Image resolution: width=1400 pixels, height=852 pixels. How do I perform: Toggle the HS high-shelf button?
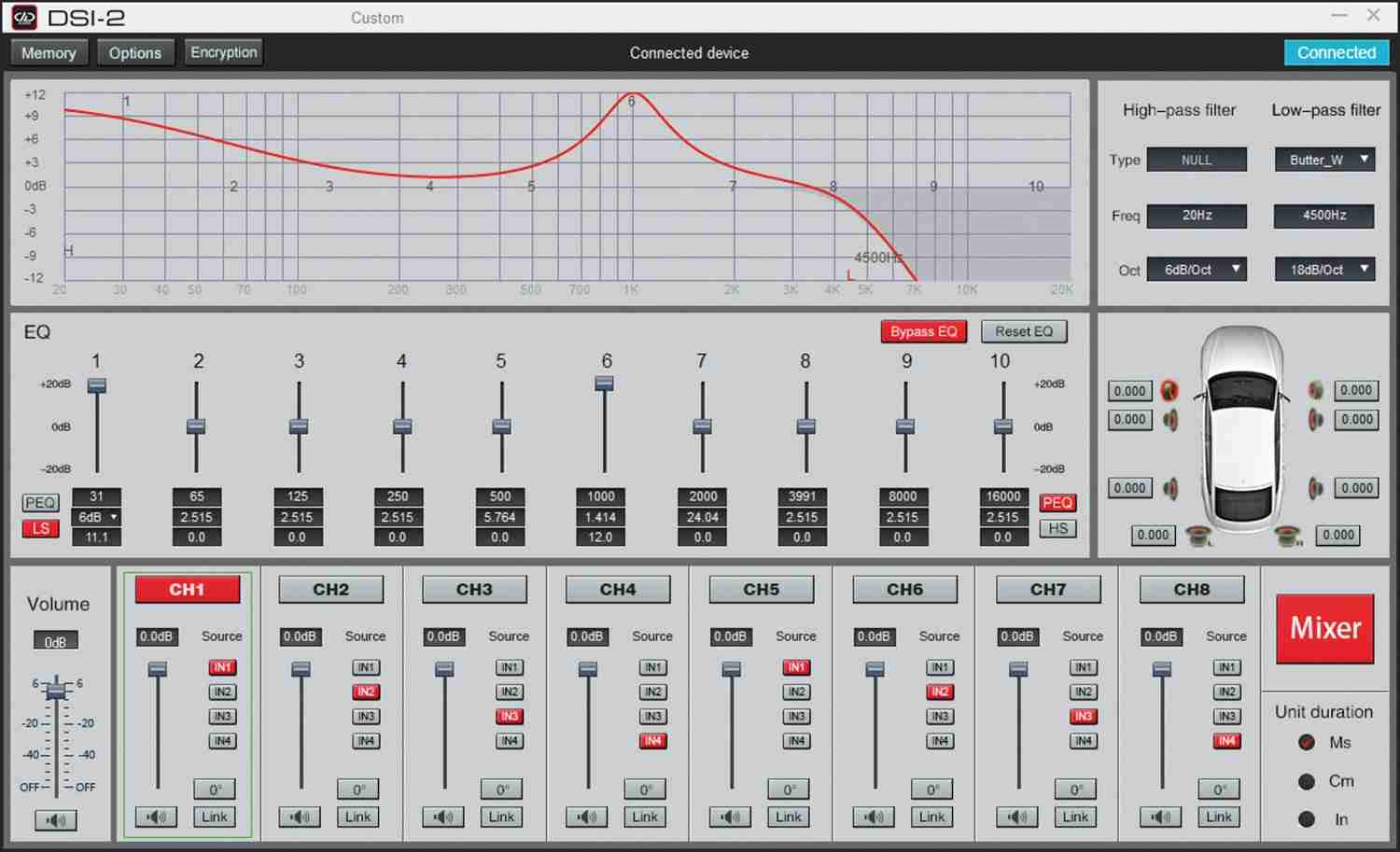pos(1057,529)
